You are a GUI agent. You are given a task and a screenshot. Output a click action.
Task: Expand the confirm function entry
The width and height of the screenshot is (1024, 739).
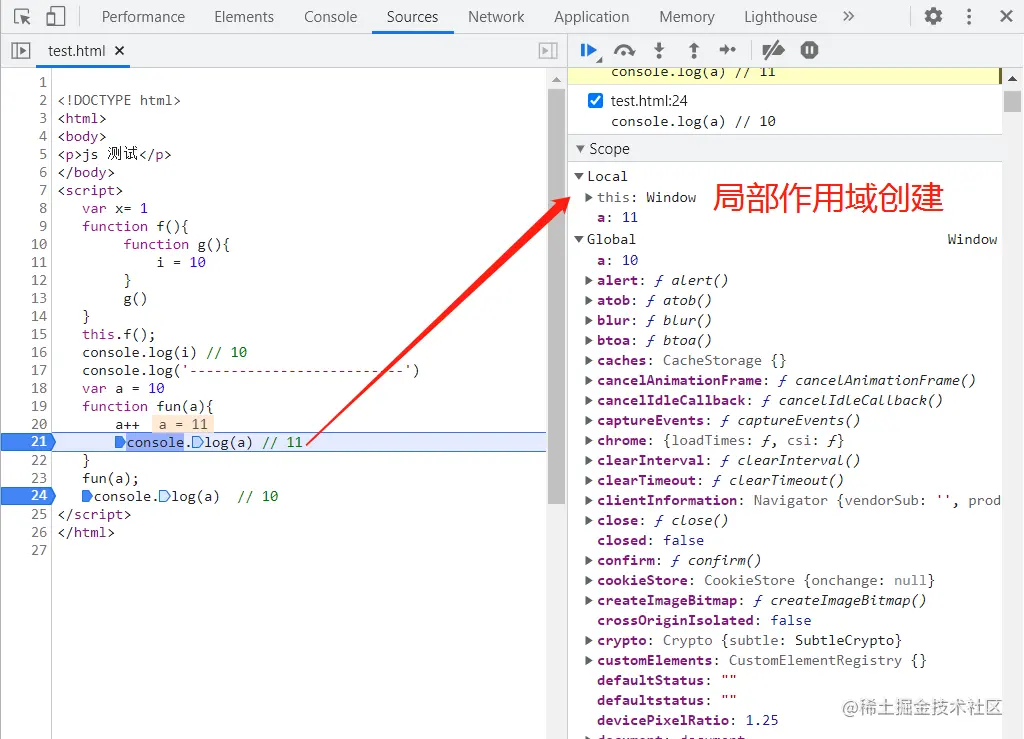point(588,560)
